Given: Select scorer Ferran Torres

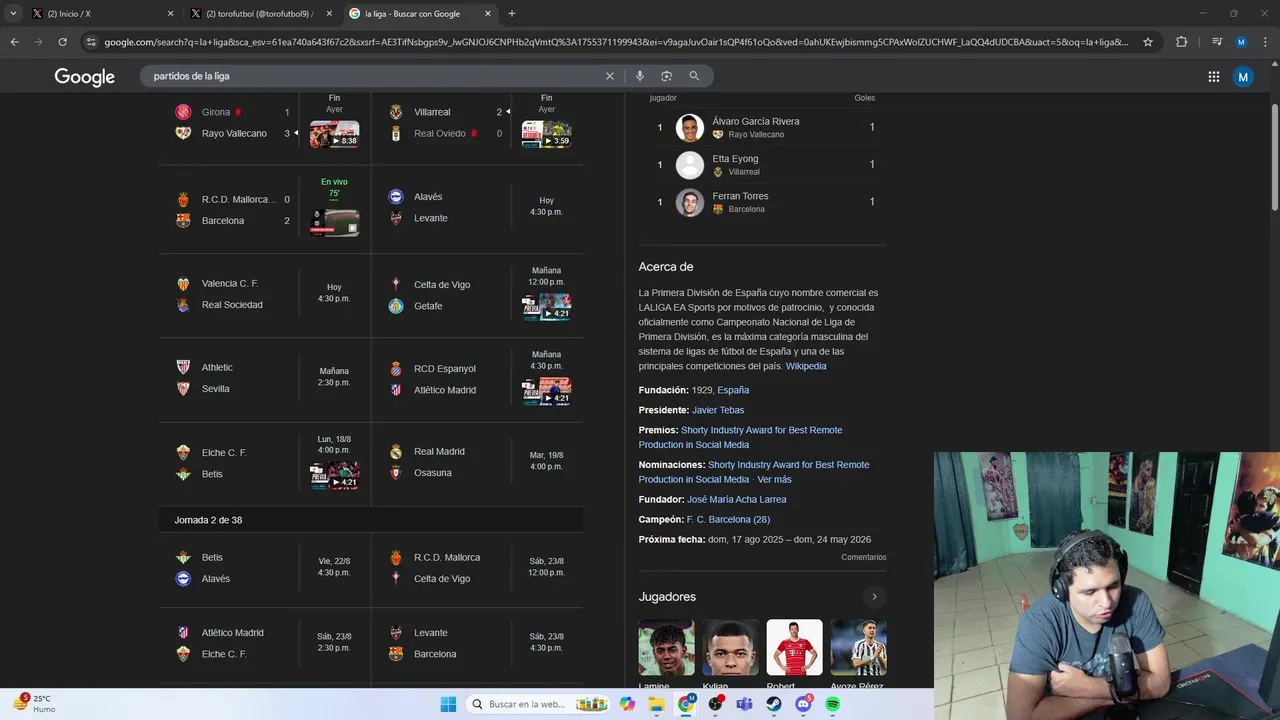Looking at the screenshot, I should point(762,202).
